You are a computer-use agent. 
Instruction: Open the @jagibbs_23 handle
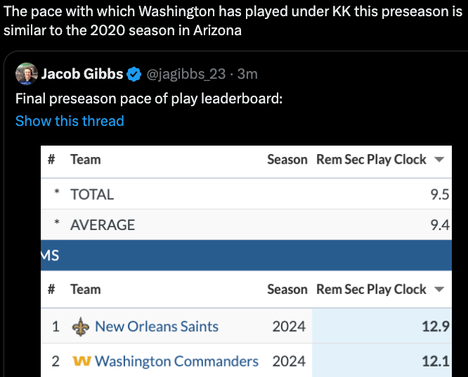[x=186, y=74]
